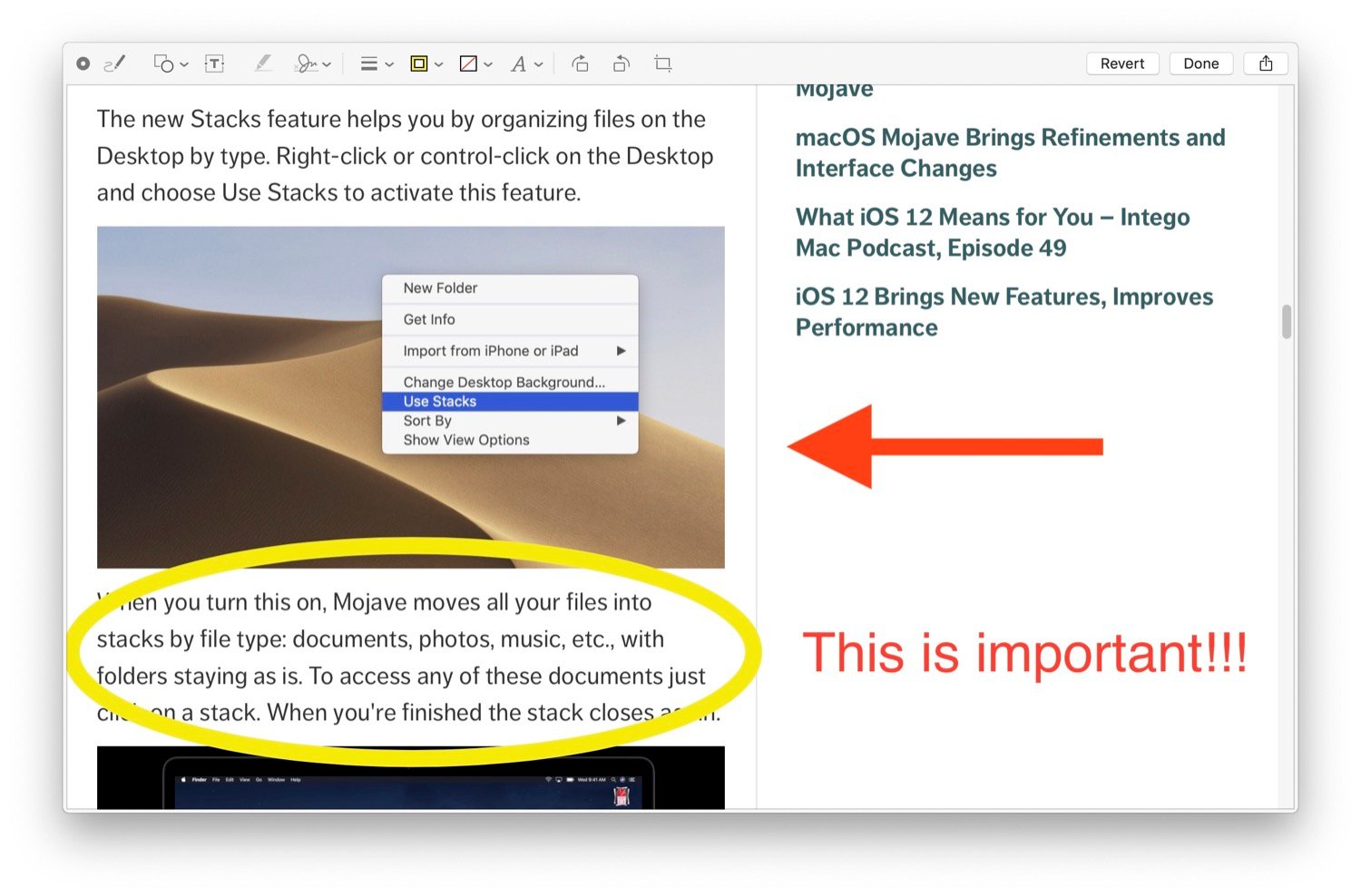This screenshot has width=1361, height=896.
Task: Click the paragraph starting 'The new Stacks feature'
Action: tap(406, 156)
